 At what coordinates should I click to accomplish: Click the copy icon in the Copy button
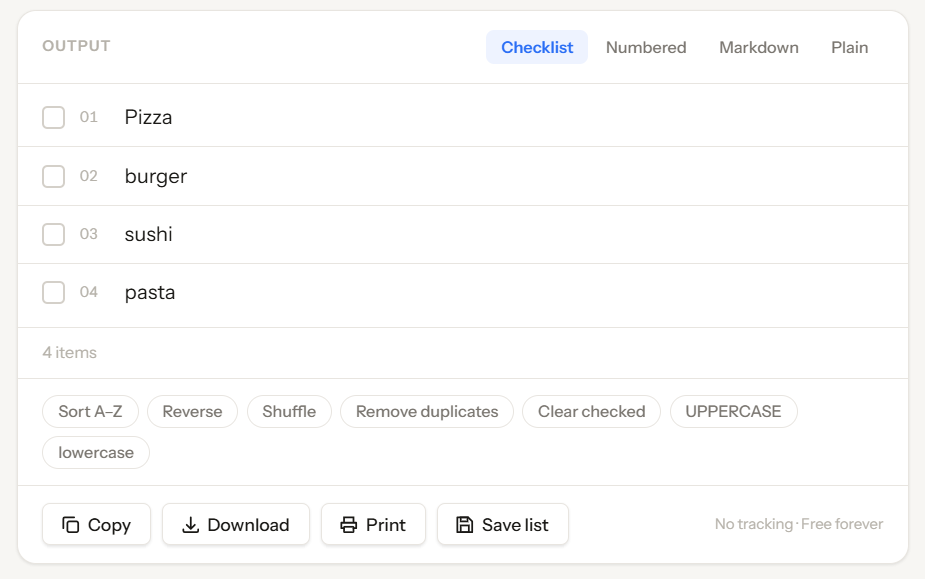pos(71,525)
